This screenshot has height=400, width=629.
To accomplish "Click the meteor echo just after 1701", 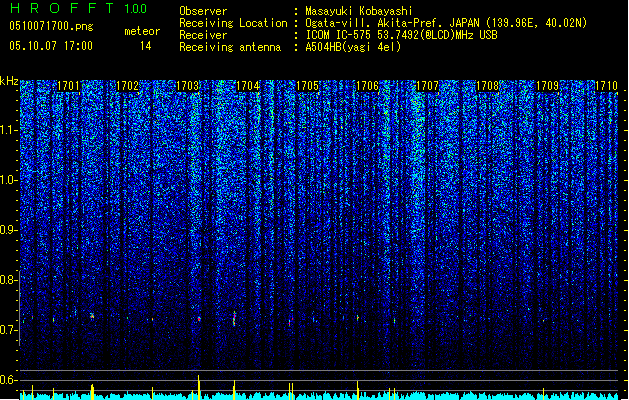I will 92,316.
